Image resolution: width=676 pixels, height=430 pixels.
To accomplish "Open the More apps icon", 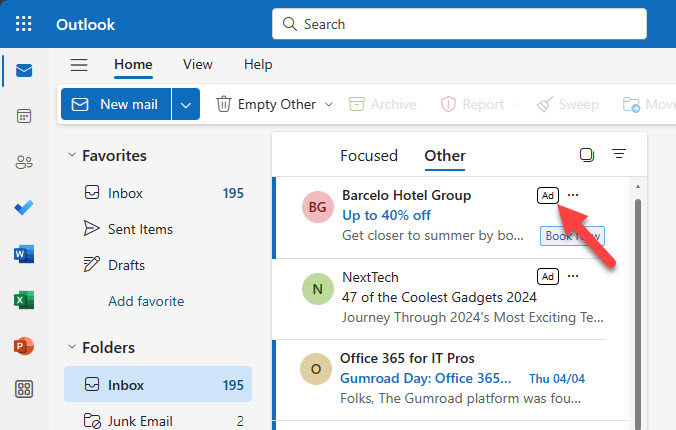I will pyautogui.click(x=24, y=389).
